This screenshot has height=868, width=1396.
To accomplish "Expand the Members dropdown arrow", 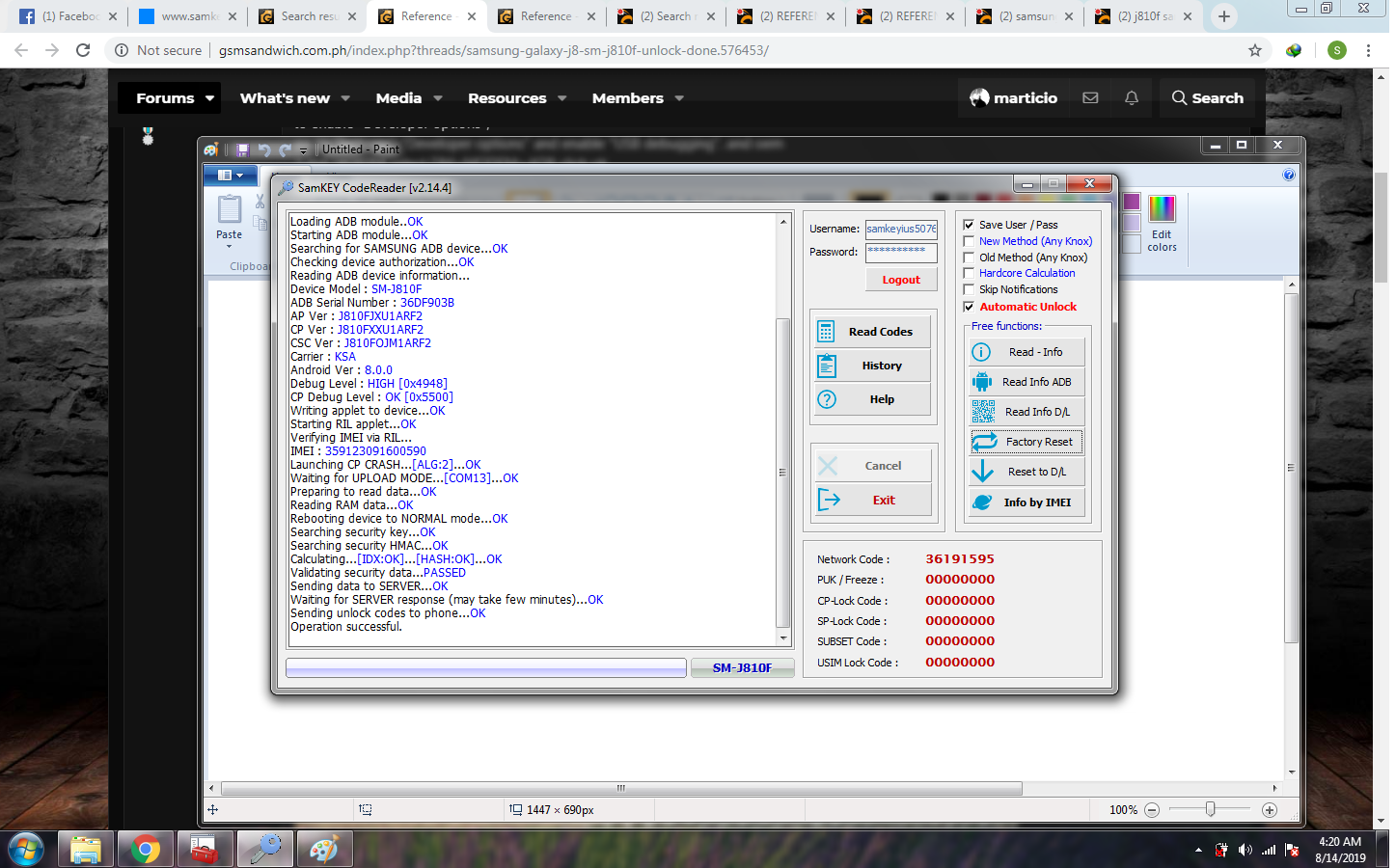I will pyautogui.click(x=679, y=98).
